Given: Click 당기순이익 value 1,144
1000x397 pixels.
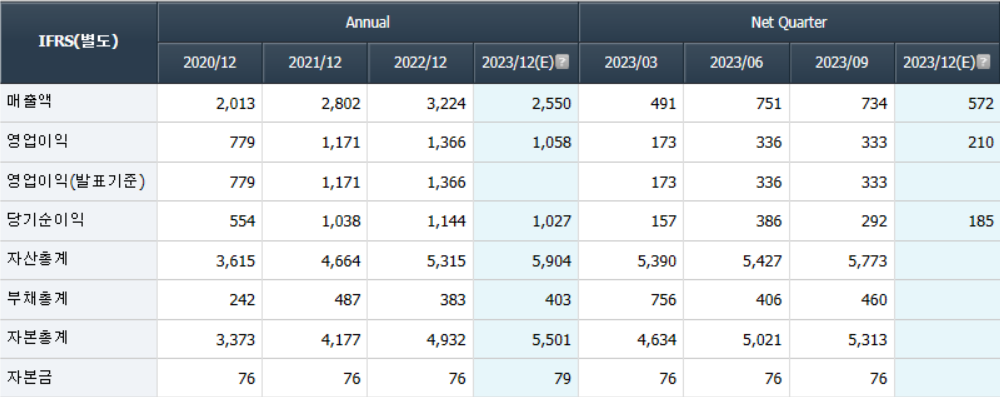Looking at the screenshot, I should (x=446, y=221).
